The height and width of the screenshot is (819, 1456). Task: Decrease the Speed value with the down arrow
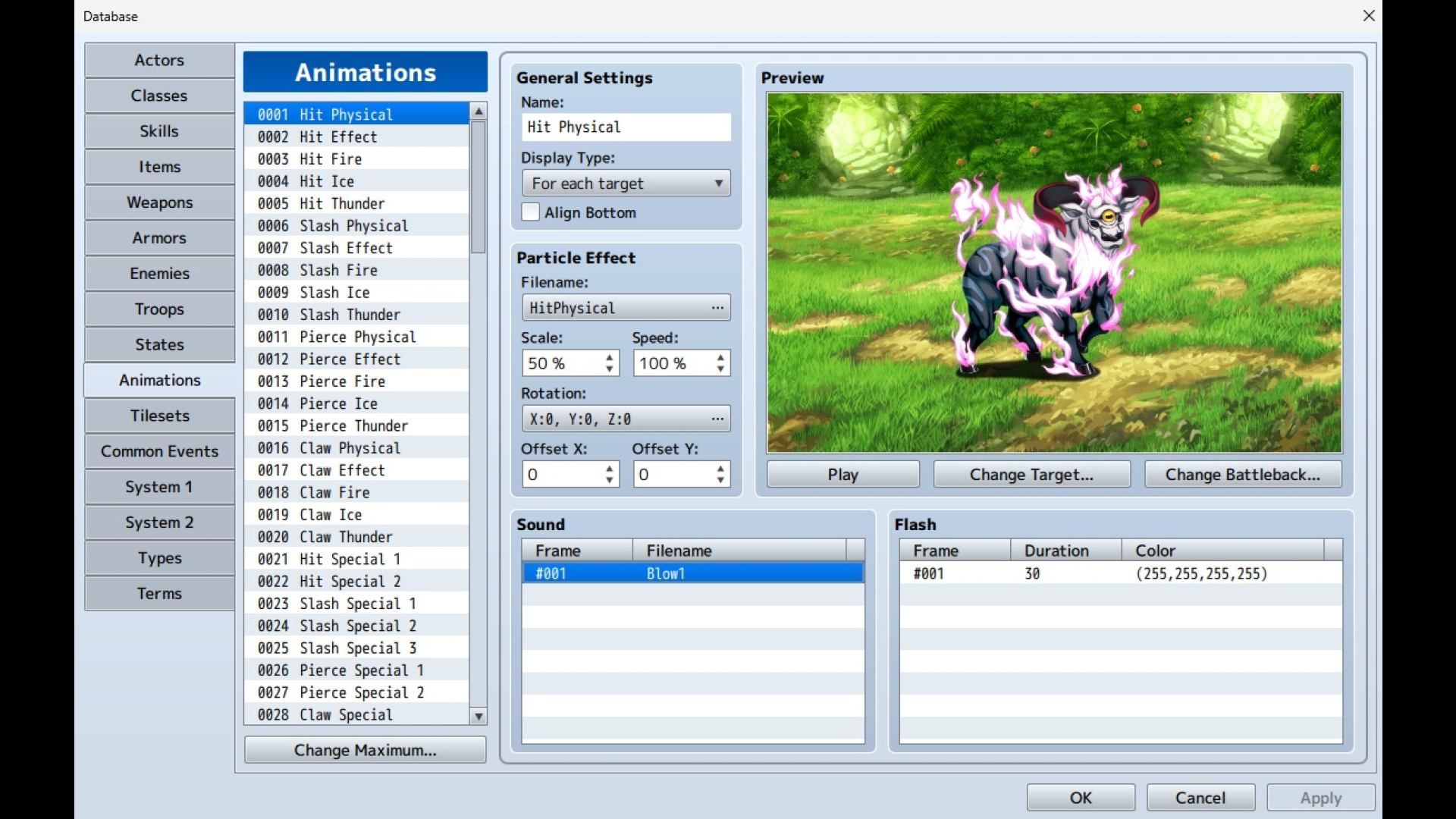[719, 369]
